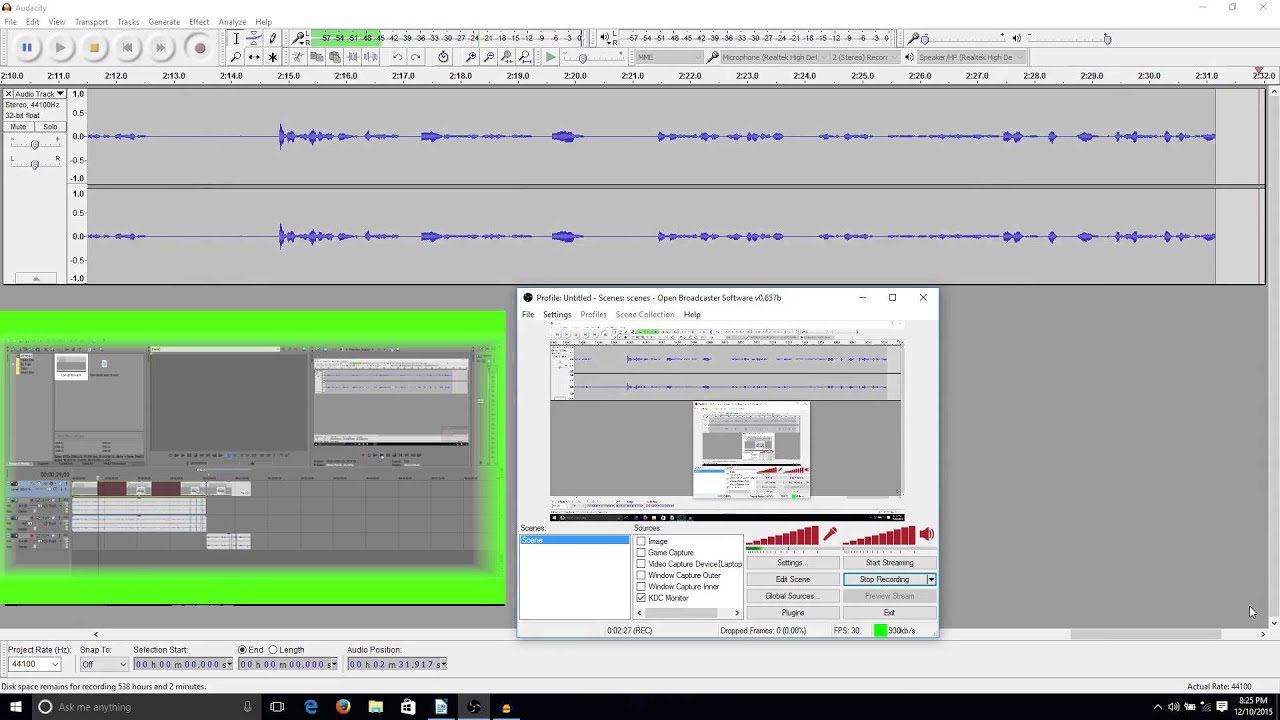
Task: Open the audio host MME dropdown
Action: (x=668, y=57)
